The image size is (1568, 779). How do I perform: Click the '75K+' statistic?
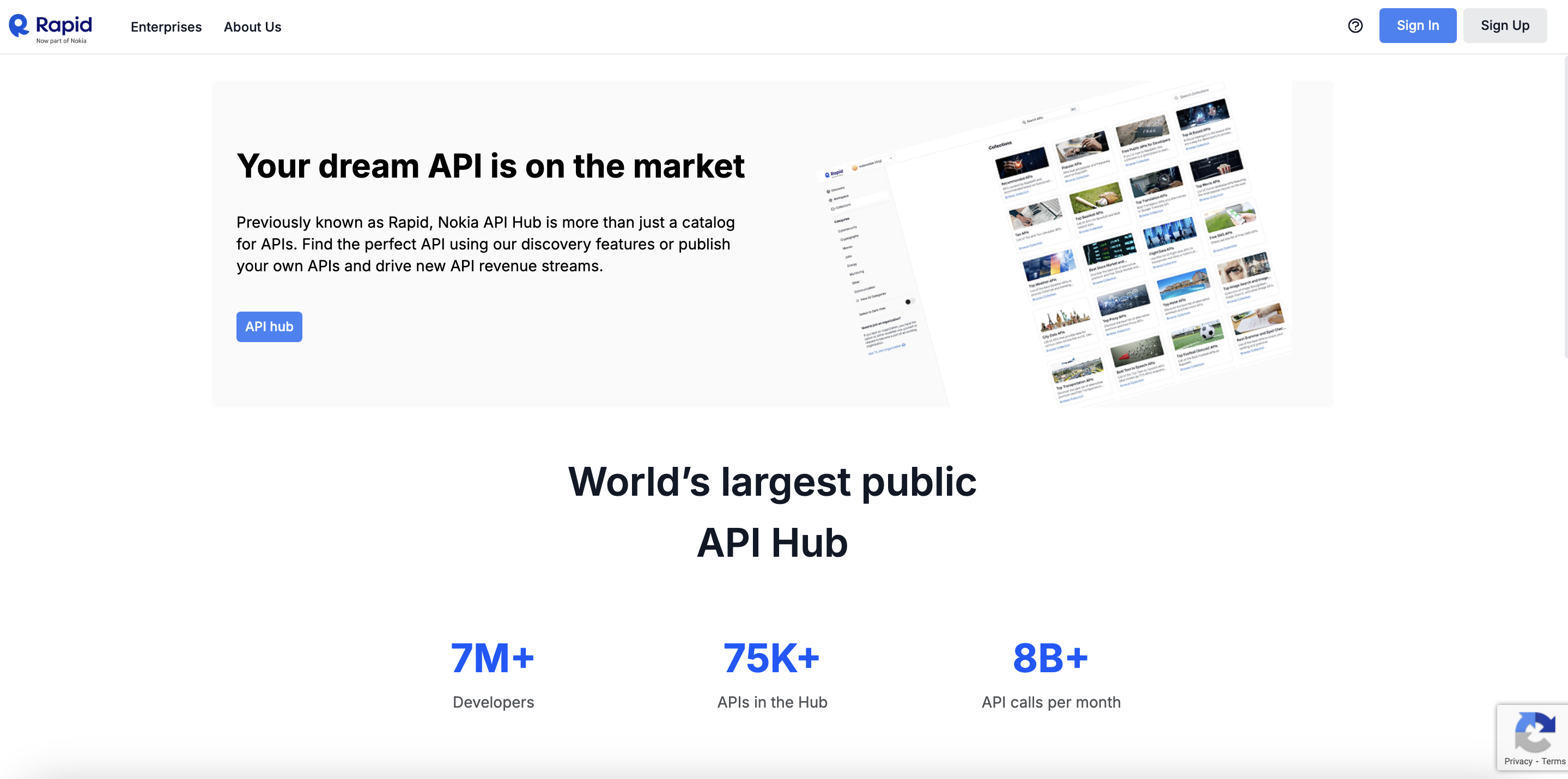(x=771, y=658)
